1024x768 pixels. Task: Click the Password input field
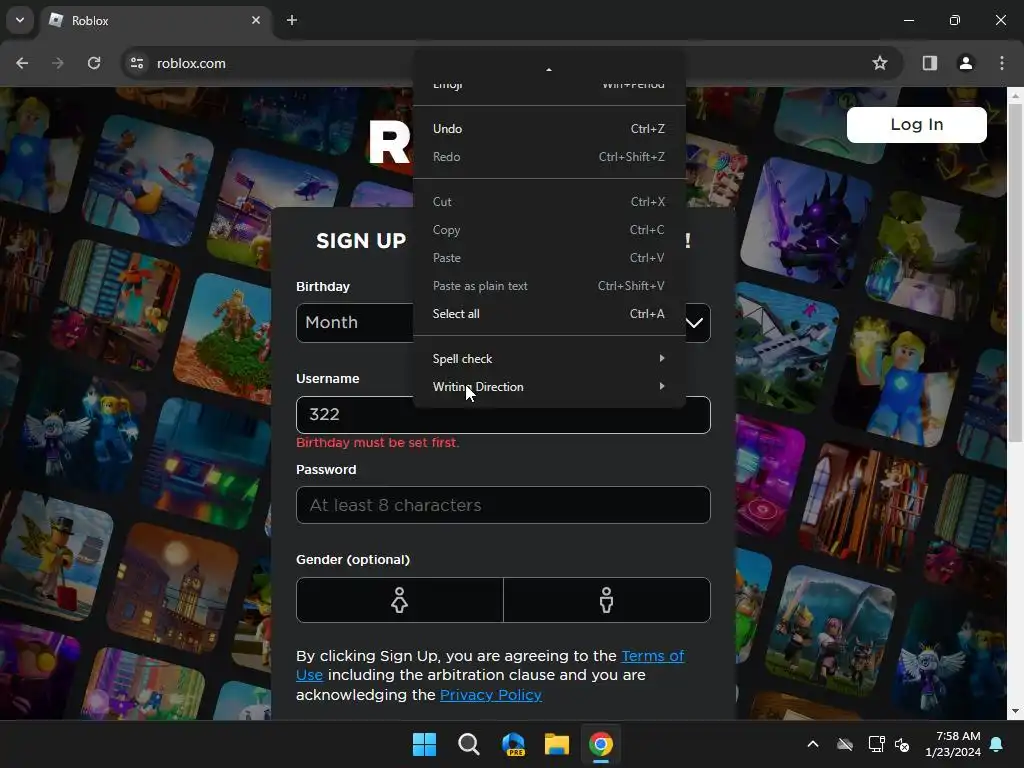[x=503, y=505]
